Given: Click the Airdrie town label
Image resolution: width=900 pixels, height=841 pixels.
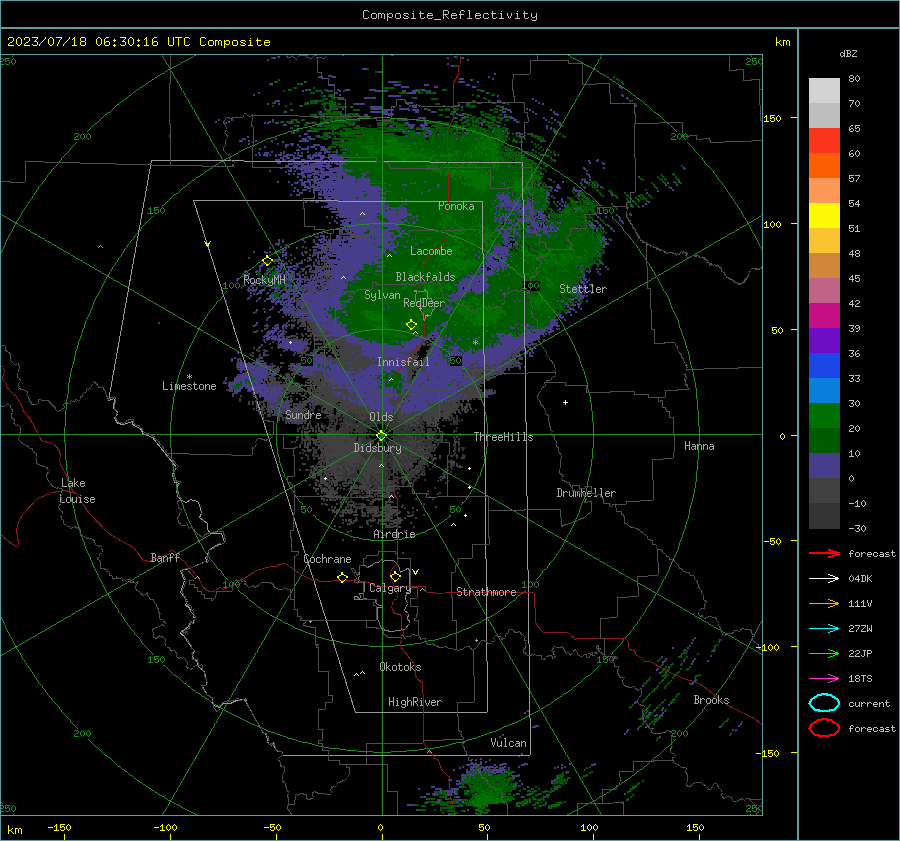Looking at the screenshot, I should tap(394, 534).
